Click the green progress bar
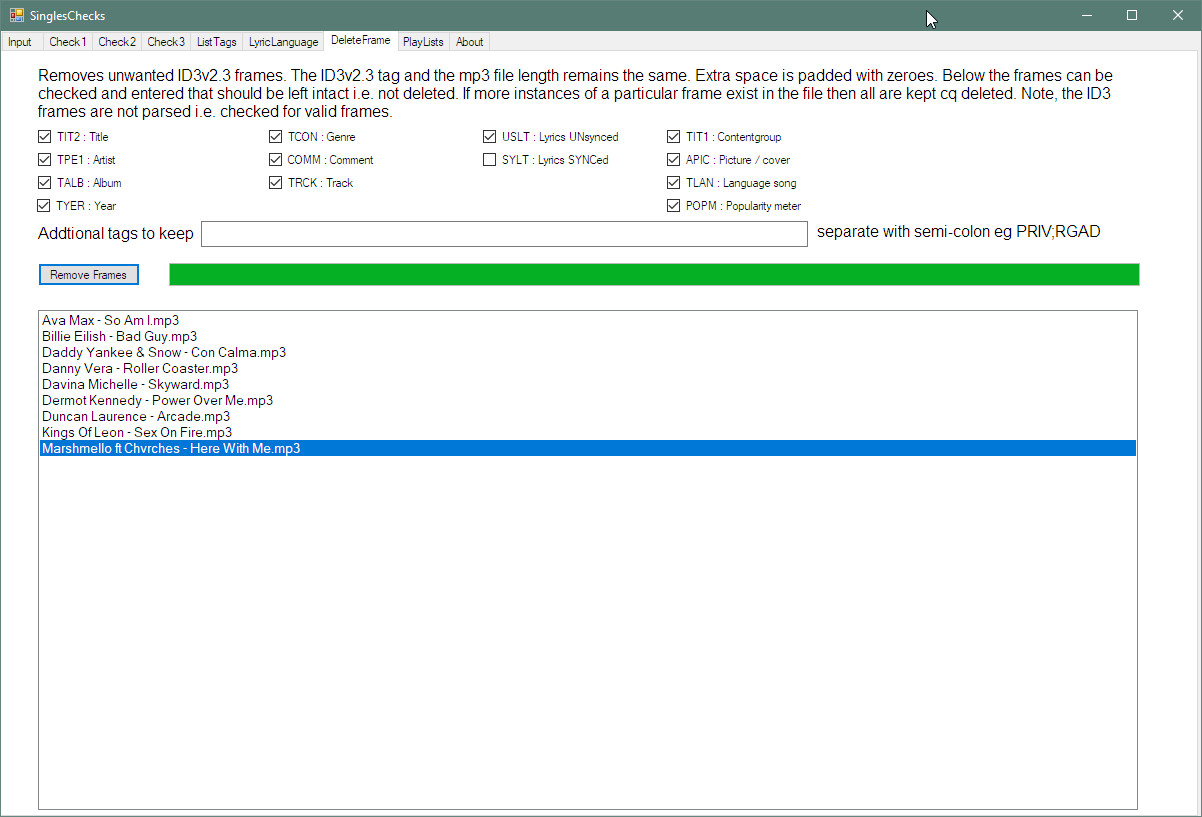1202x817 pixels. tap(654, 274)
